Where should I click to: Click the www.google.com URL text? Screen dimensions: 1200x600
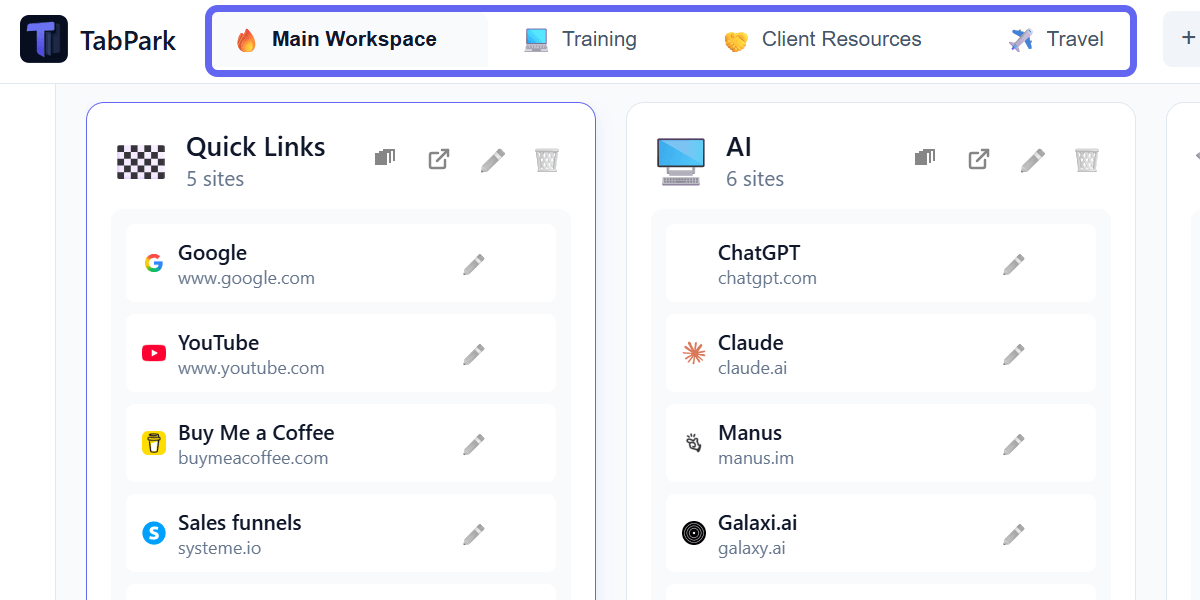tap(246, 278)
